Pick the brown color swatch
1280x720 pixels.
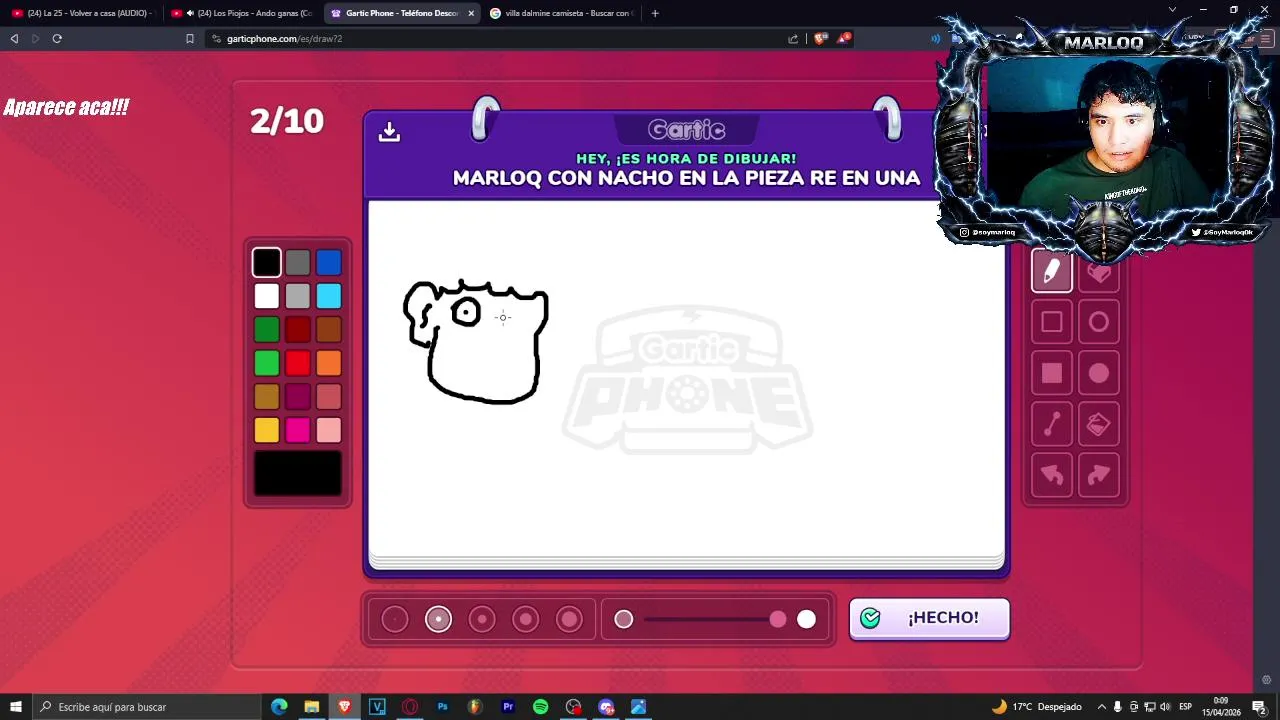click(x=328, y=329)
